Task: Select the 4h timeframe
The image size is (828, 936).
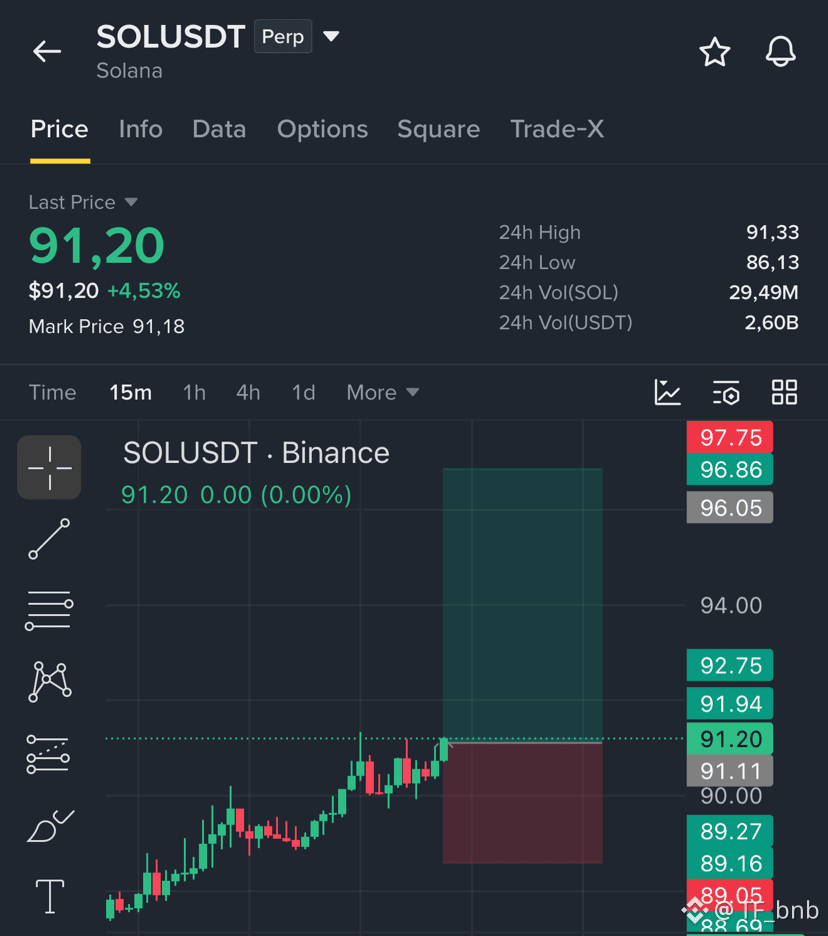Action: 248,393
